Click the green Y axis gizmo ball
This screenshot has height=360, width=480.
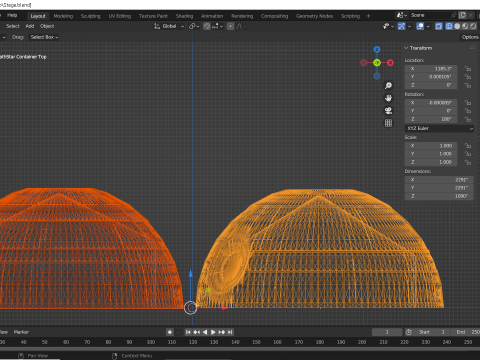[x=377, y=63]
